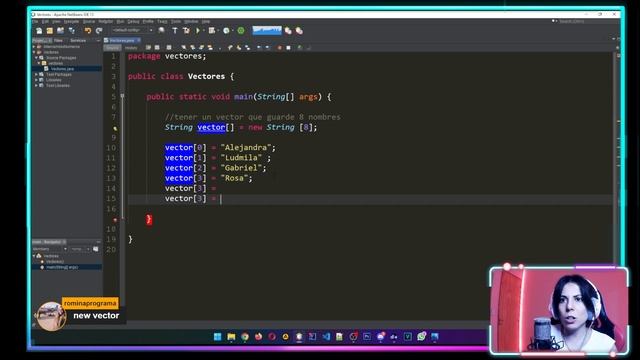The image size is (640, 360).
Task: Open Google Chrome from the taskbar
Action: coord(245,336)
